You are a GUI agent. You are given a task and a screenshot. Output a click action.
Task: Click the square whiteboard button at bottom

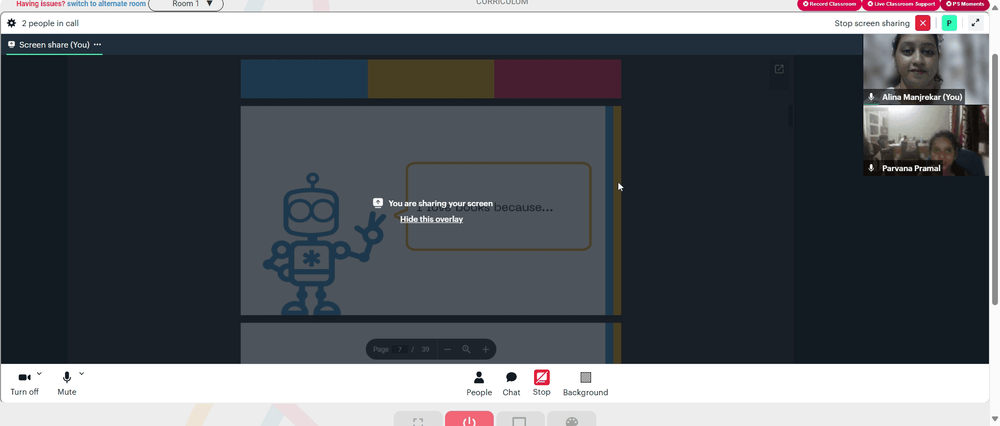tap(519, 420)
